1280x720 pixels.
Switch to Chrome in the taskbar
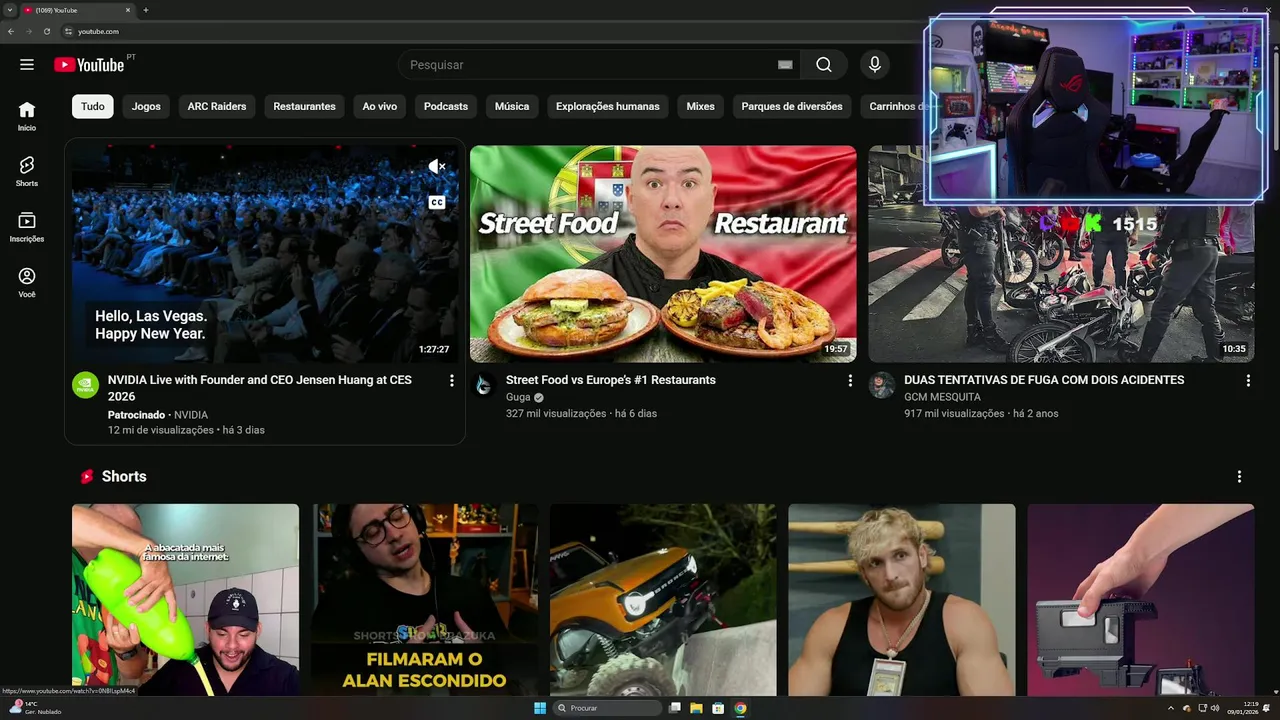740,708
